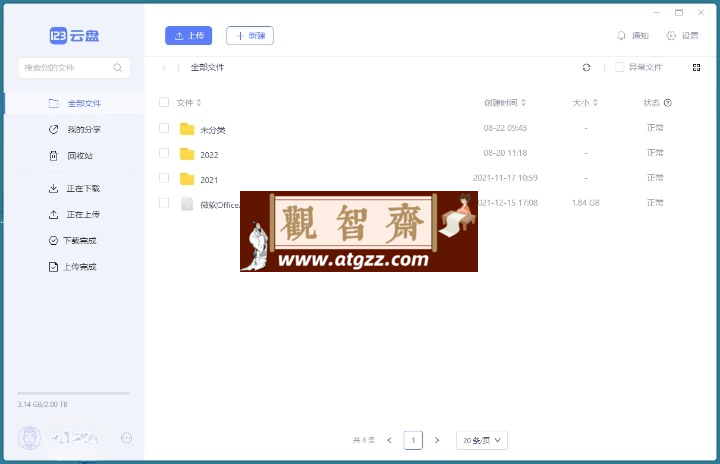Screen dimensions: 720x464
Task: Switch to grid view layout
Action: pos(696,68)
